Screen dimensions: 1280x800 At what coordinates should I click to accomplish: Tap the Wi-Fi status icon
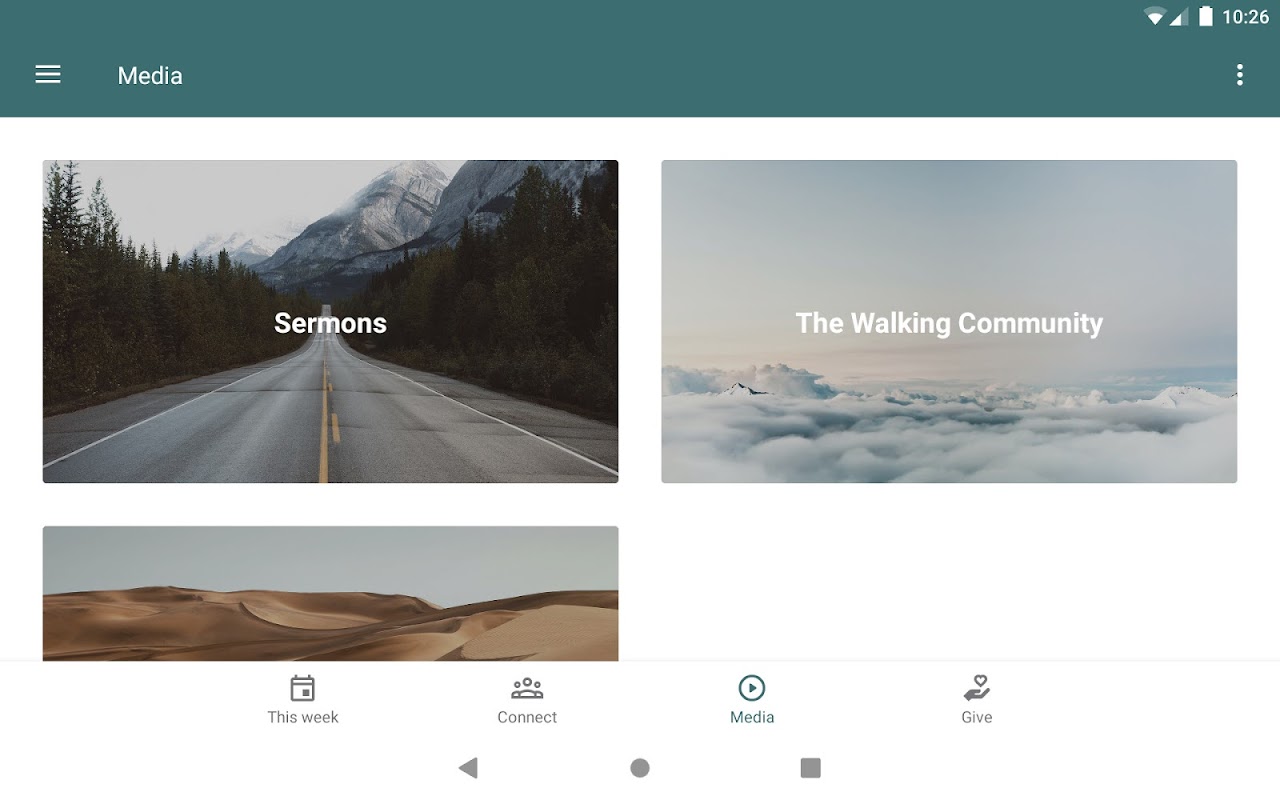(1156, 16)
